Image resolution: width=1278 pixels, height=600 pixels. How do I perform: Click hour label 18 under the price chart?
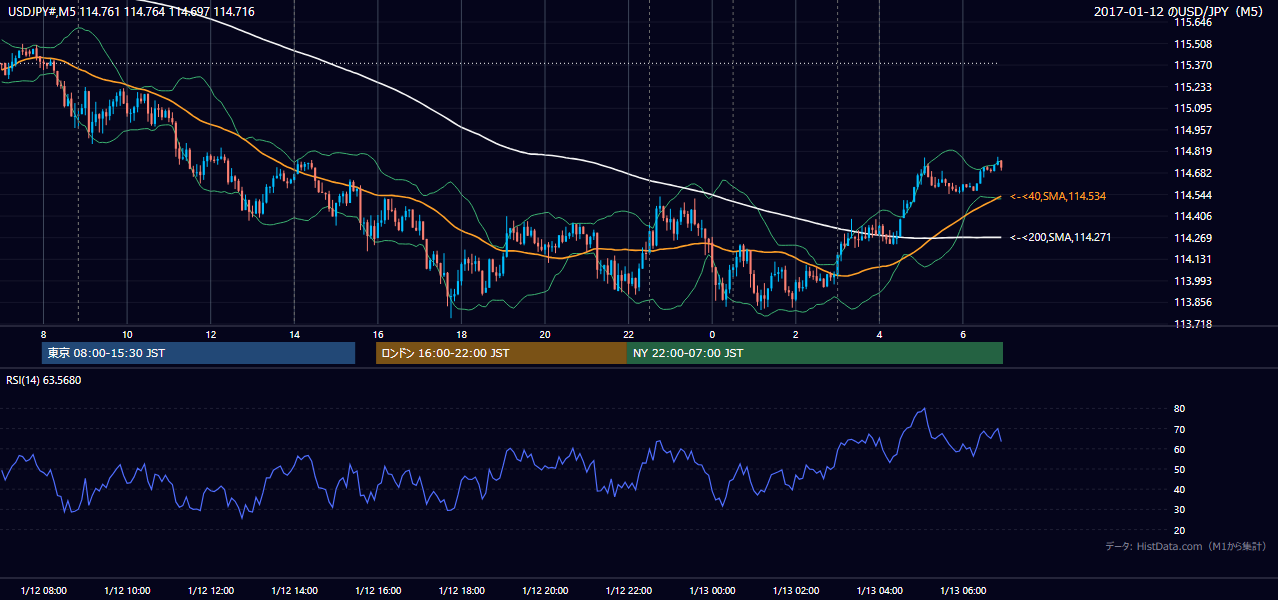461,334
